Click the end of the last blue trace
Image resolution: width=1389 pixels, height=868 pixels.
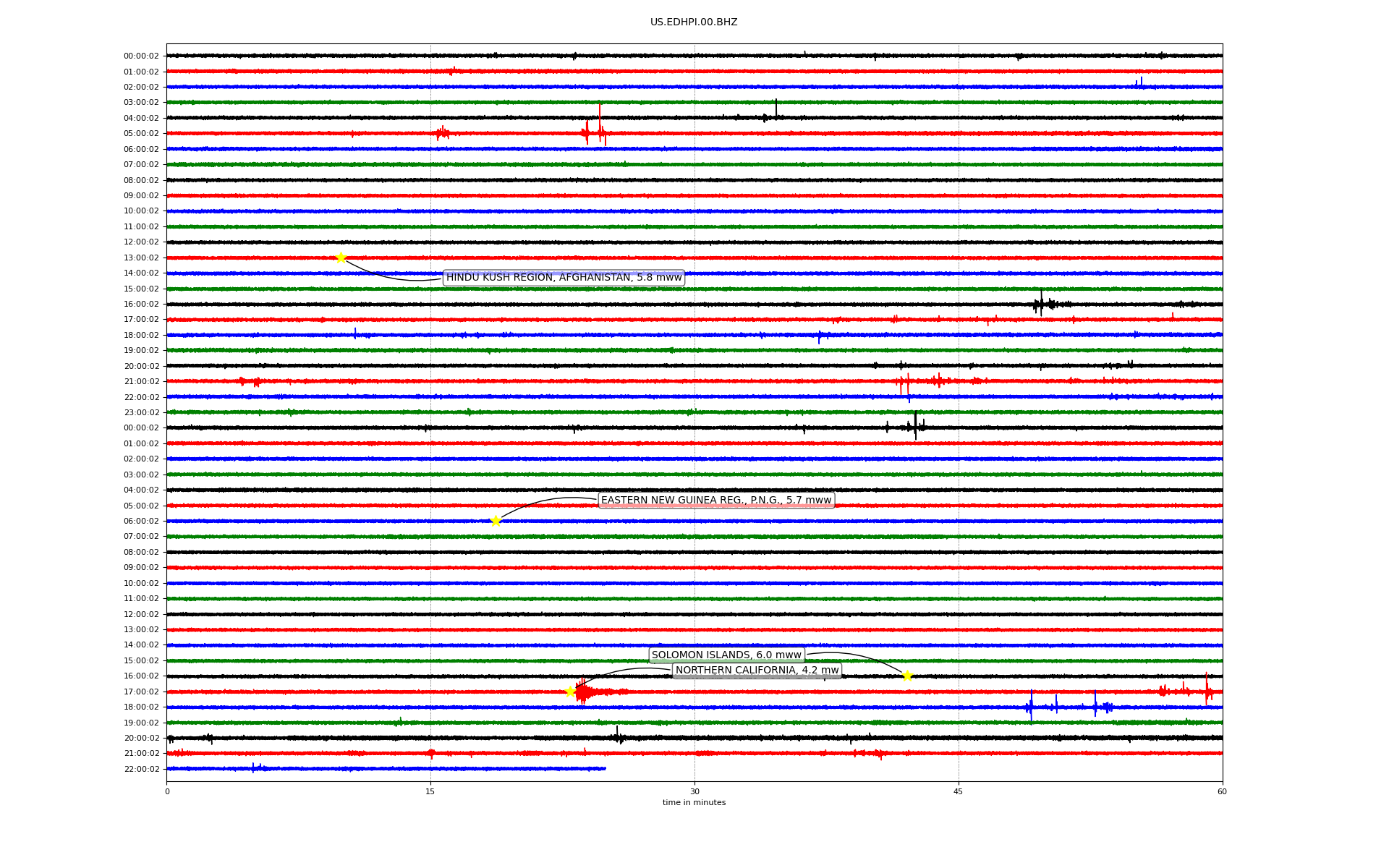(x=605, y=769)
